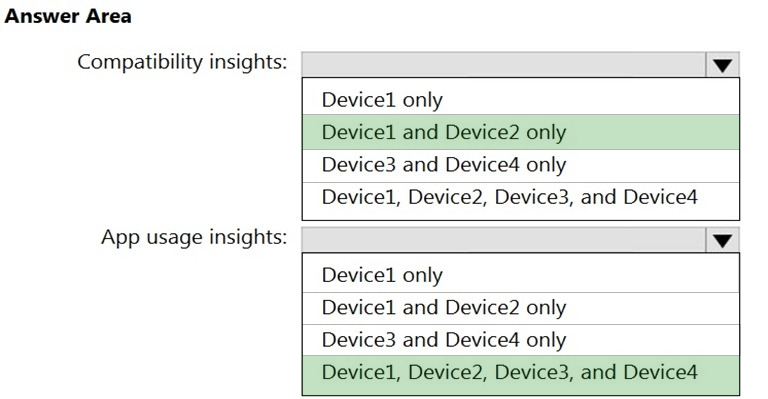Pick the green-highlighted answer in App usage list
This screenshot has height=399, width=768.
[521, 373]
